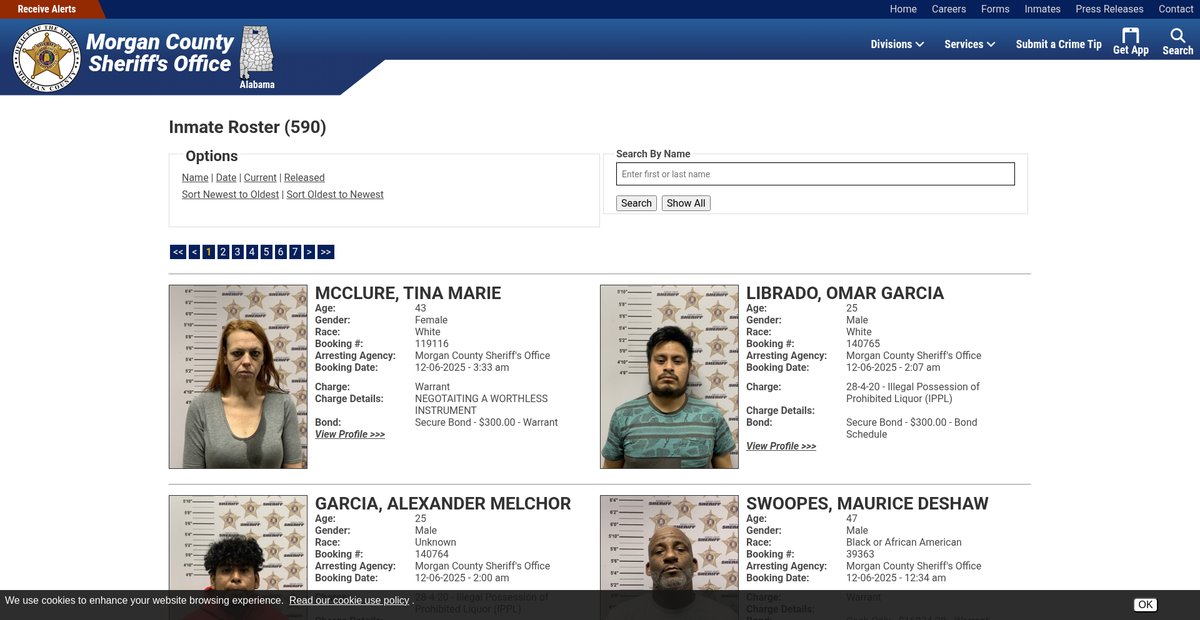The height and width of the screenshot is (620, 1200).
Task: Open the Inmates page
Action: pyautogui.click(x=1042, y=9)
